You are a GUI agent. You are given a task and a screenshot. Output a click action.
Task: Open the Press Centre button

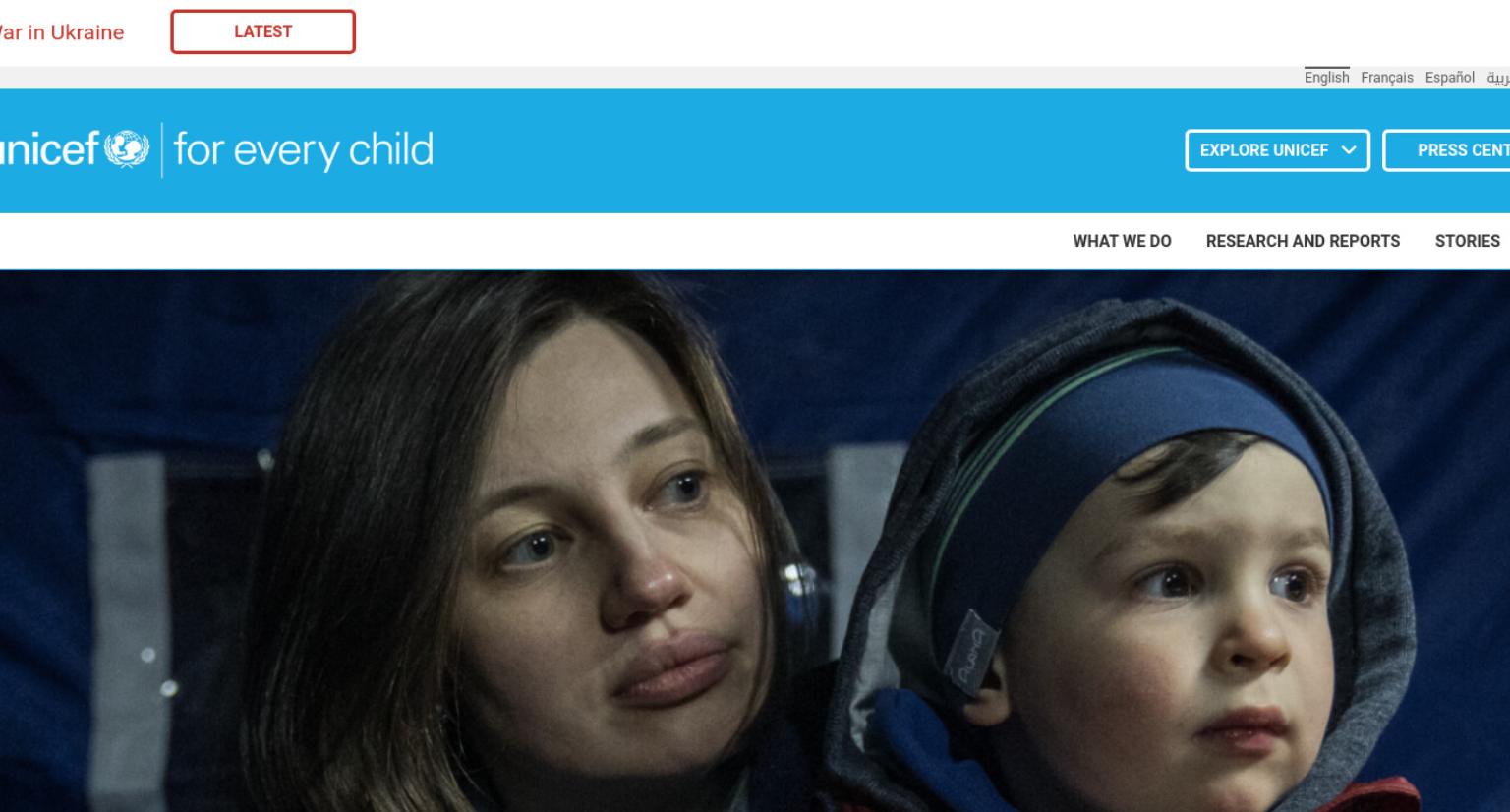[x=1447, y=150]
